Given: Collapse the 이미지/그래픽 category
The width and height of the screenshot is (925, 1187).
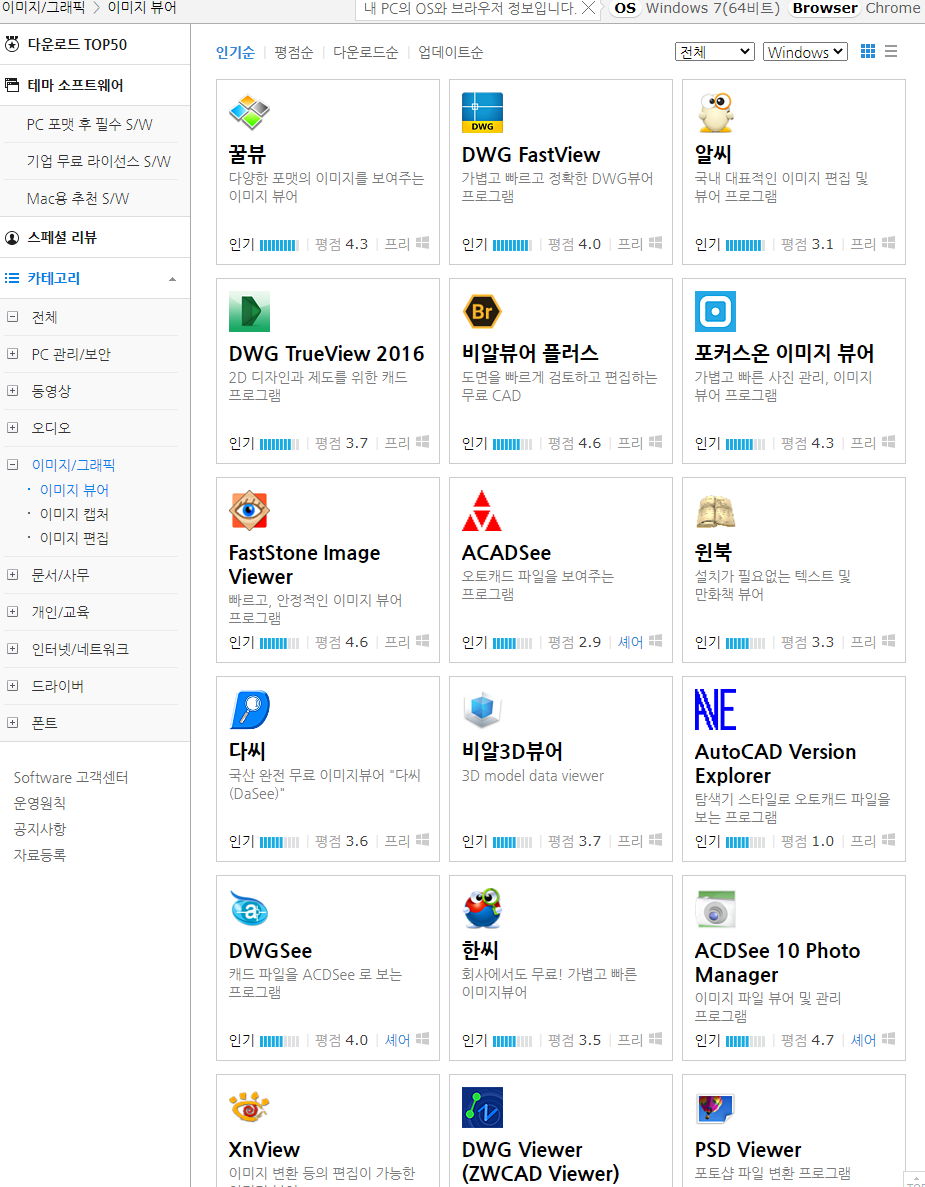Looking at the screenshot, I should click(13, 465).
